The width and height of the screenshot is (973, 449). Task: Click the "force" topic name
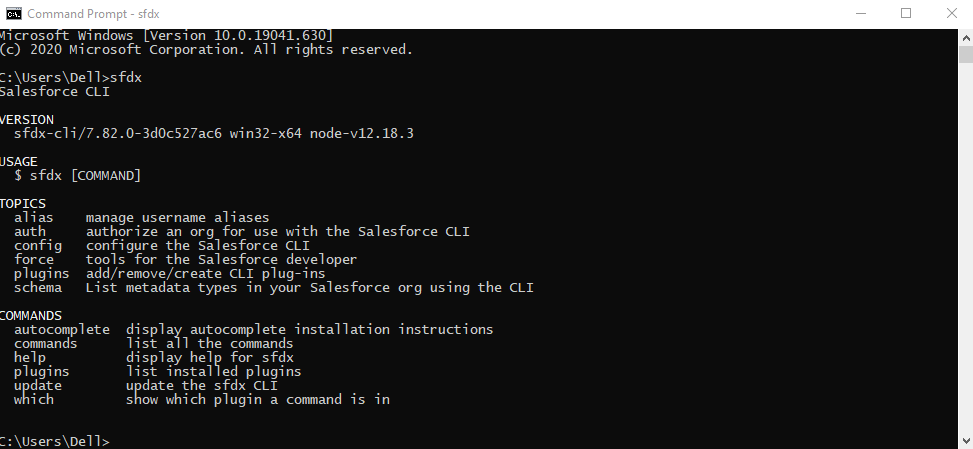click(x=34, y=259)
